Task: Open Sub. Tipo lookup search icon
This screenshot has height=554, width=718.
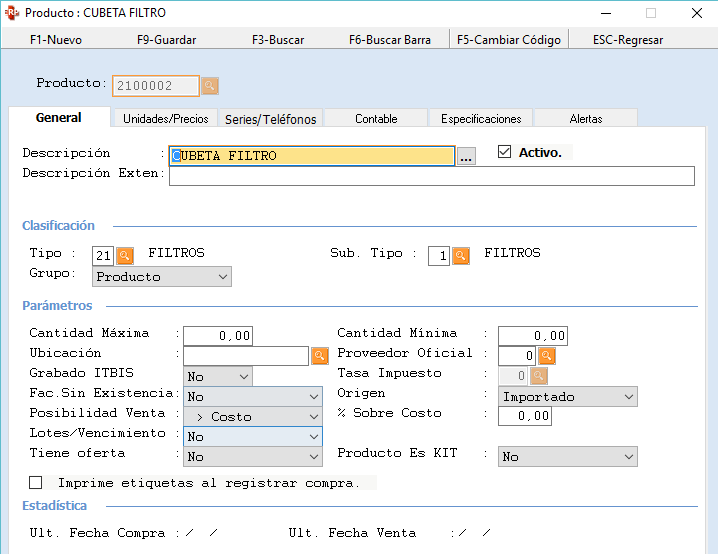Action: (x=461, y=255)
